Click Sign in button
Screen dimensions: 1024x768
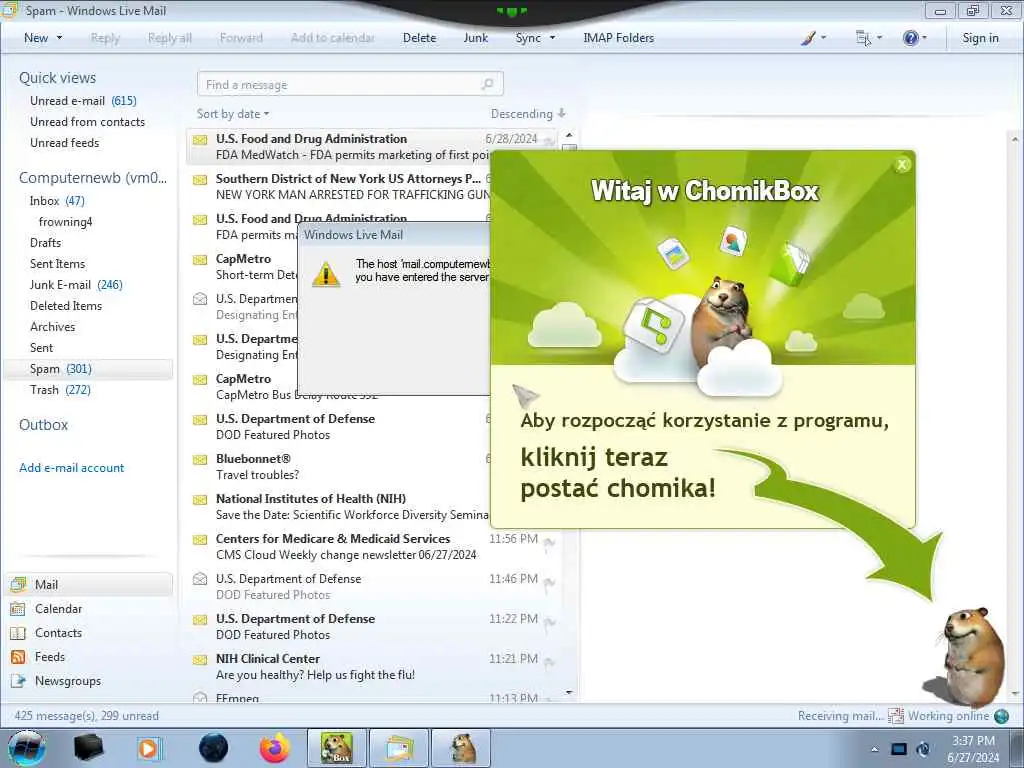(x=980, y=38)
